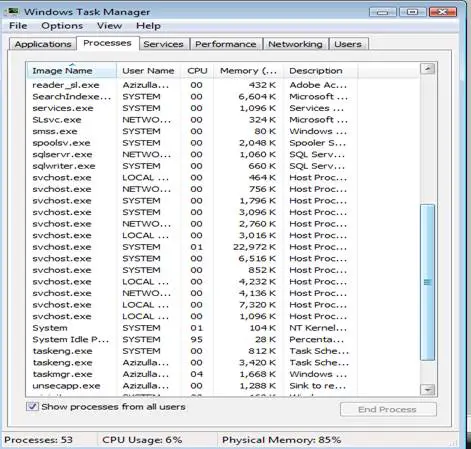Select taskeng.exe run by SYSTEM

tap(191, 351)
